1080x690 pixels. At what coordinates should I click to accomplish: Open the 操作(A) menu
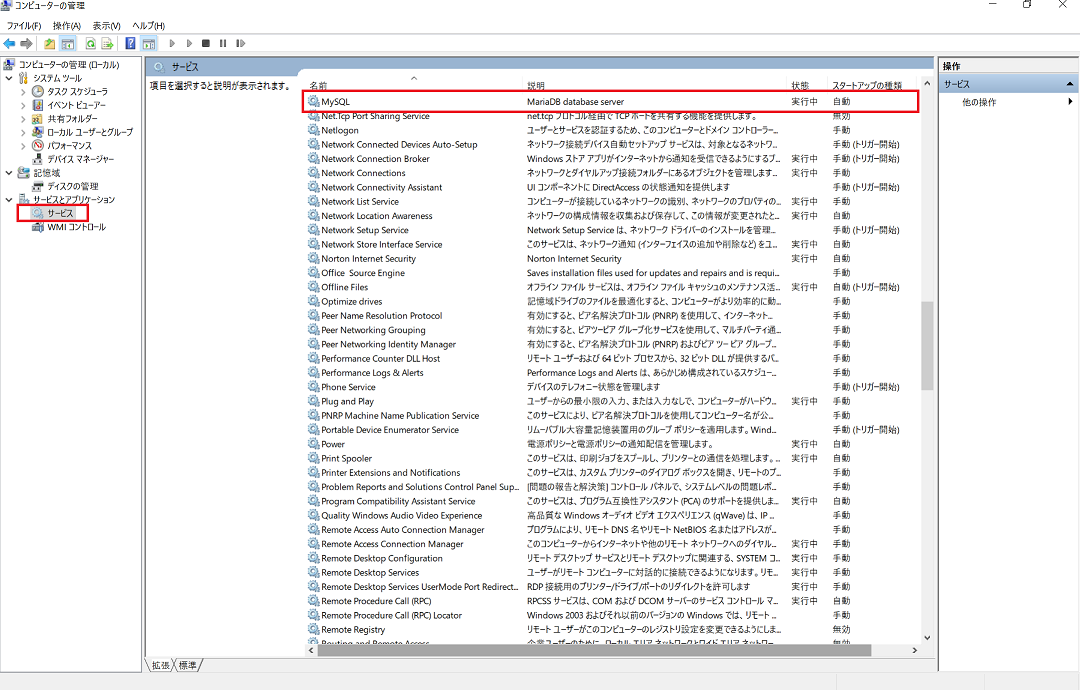pos(67,25)
